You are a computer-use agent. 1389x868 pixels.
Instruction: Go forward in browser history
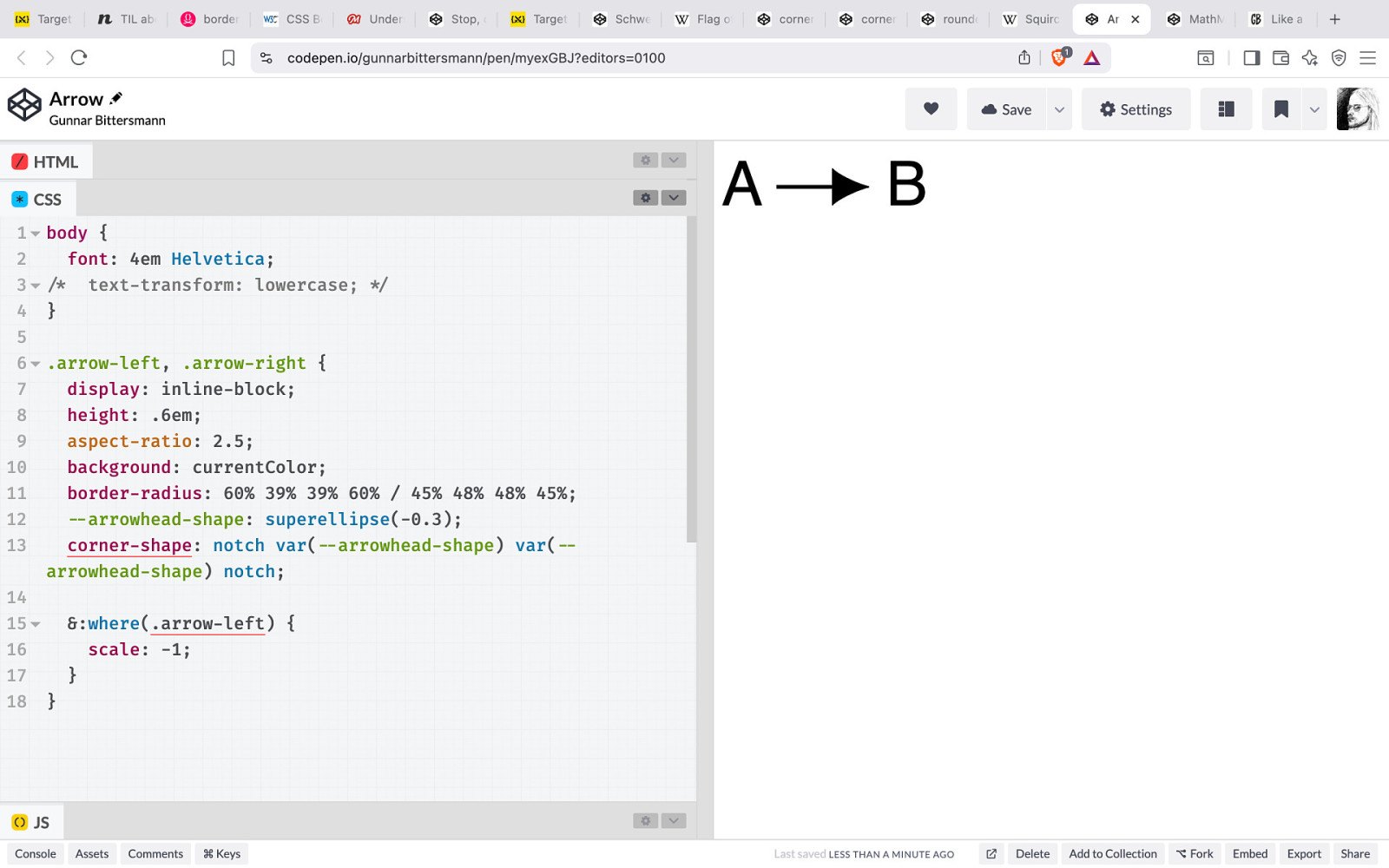pyautogui.click(x=49, y=58)
